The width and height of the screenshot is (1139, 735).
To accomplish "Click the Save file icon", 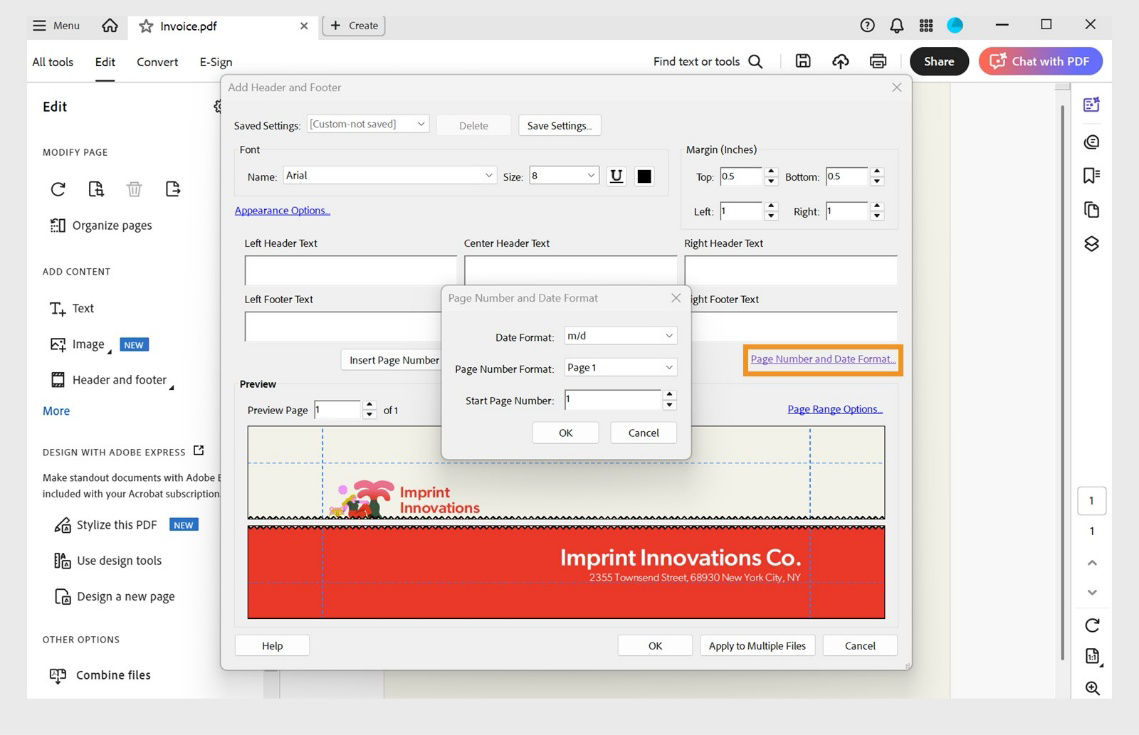I will (x=803, y=61).
